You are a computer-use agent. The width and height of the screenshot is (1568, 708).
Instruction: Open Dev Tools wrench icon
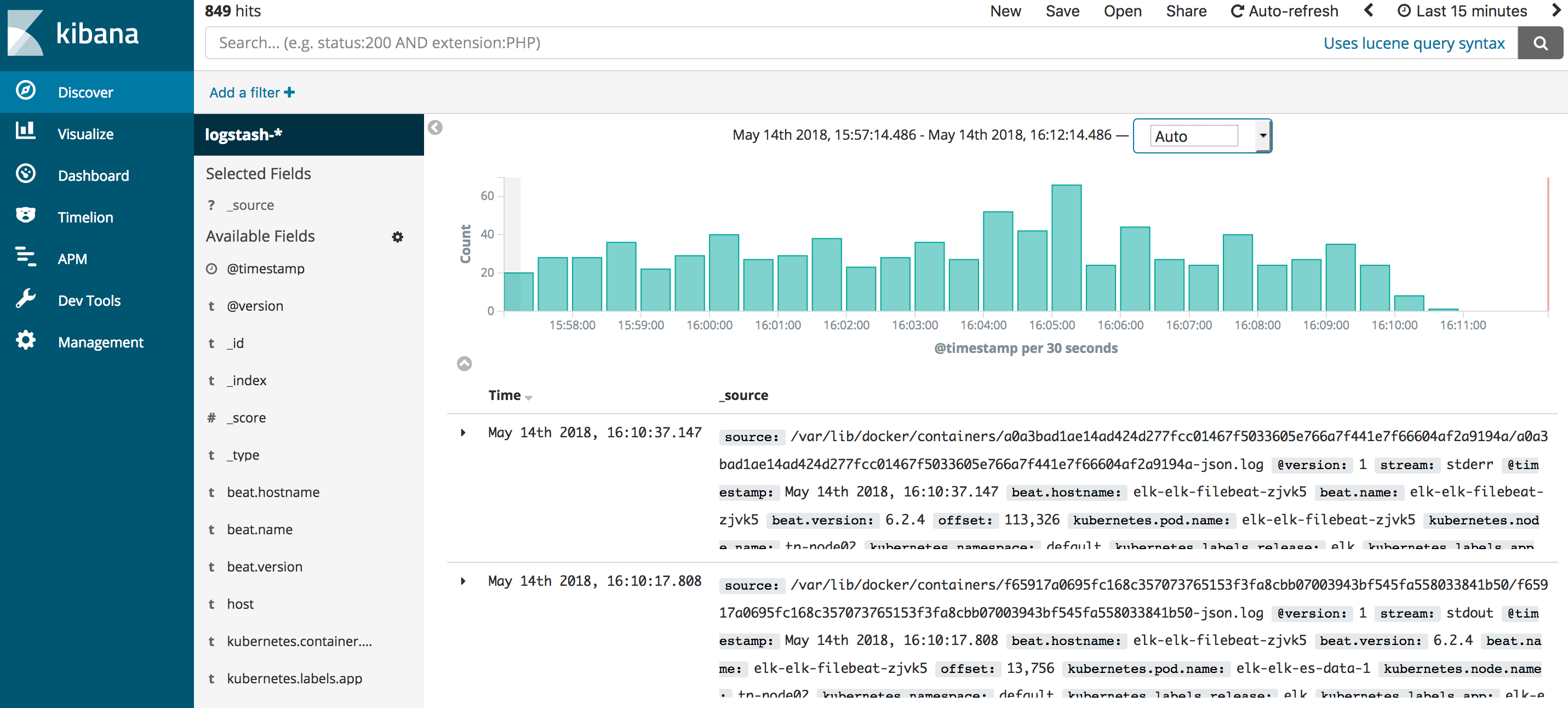[26, 299]
